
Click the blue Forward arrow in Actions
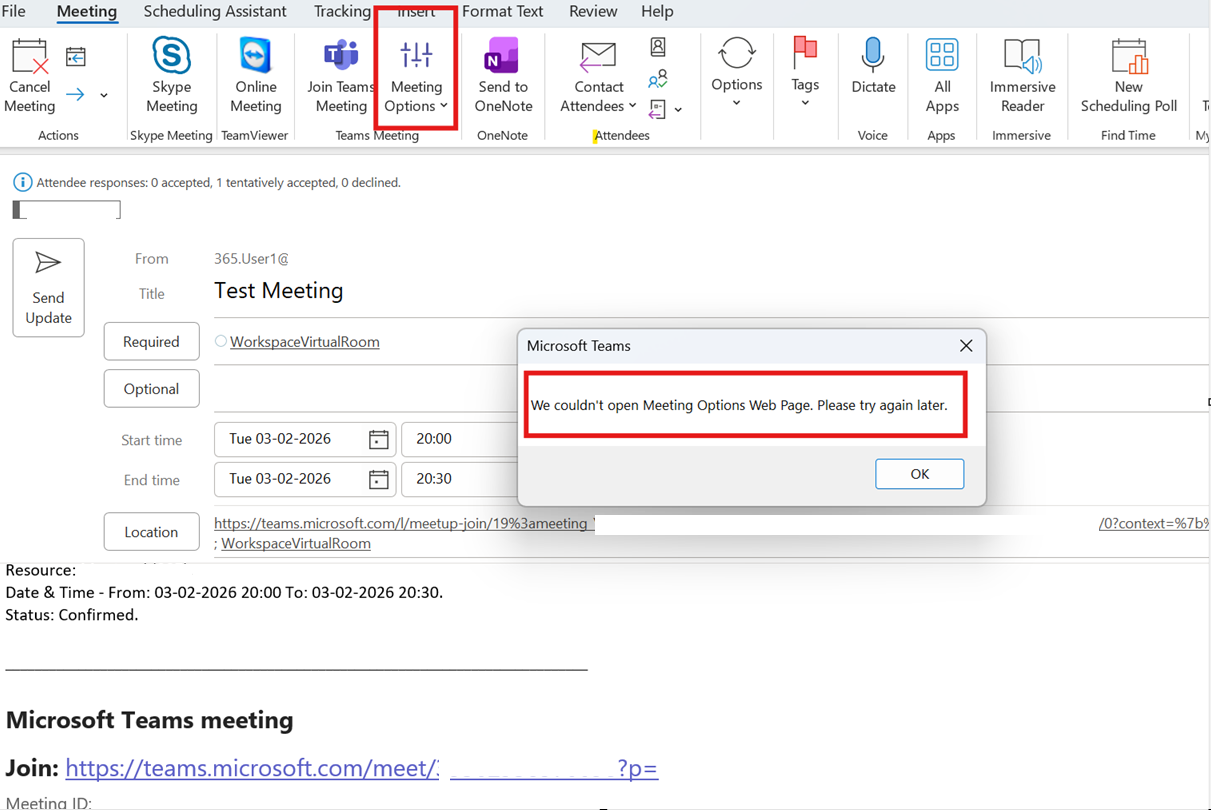point(76,95)
